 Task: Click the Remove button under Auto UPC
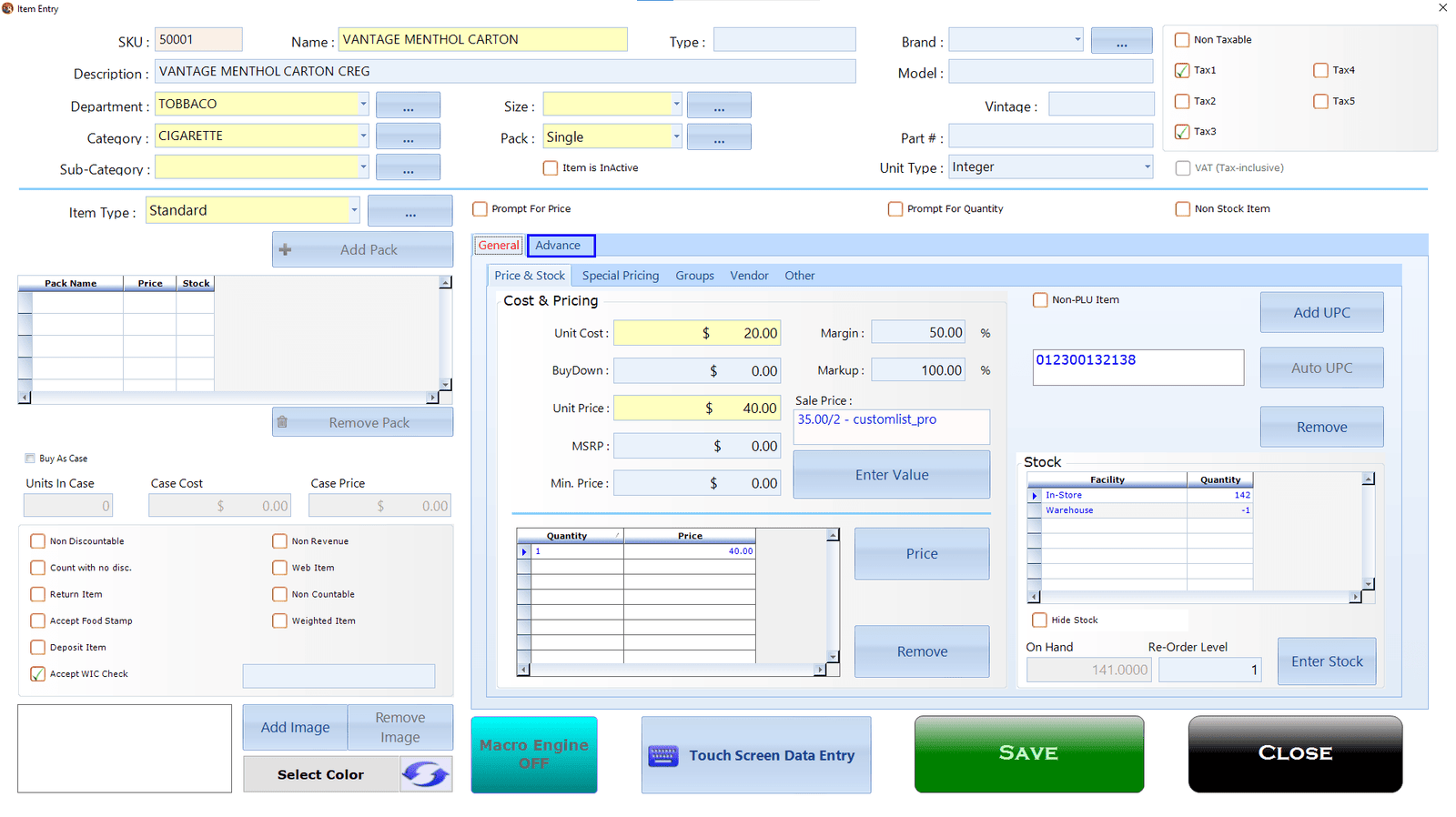tap(1321, 427)
